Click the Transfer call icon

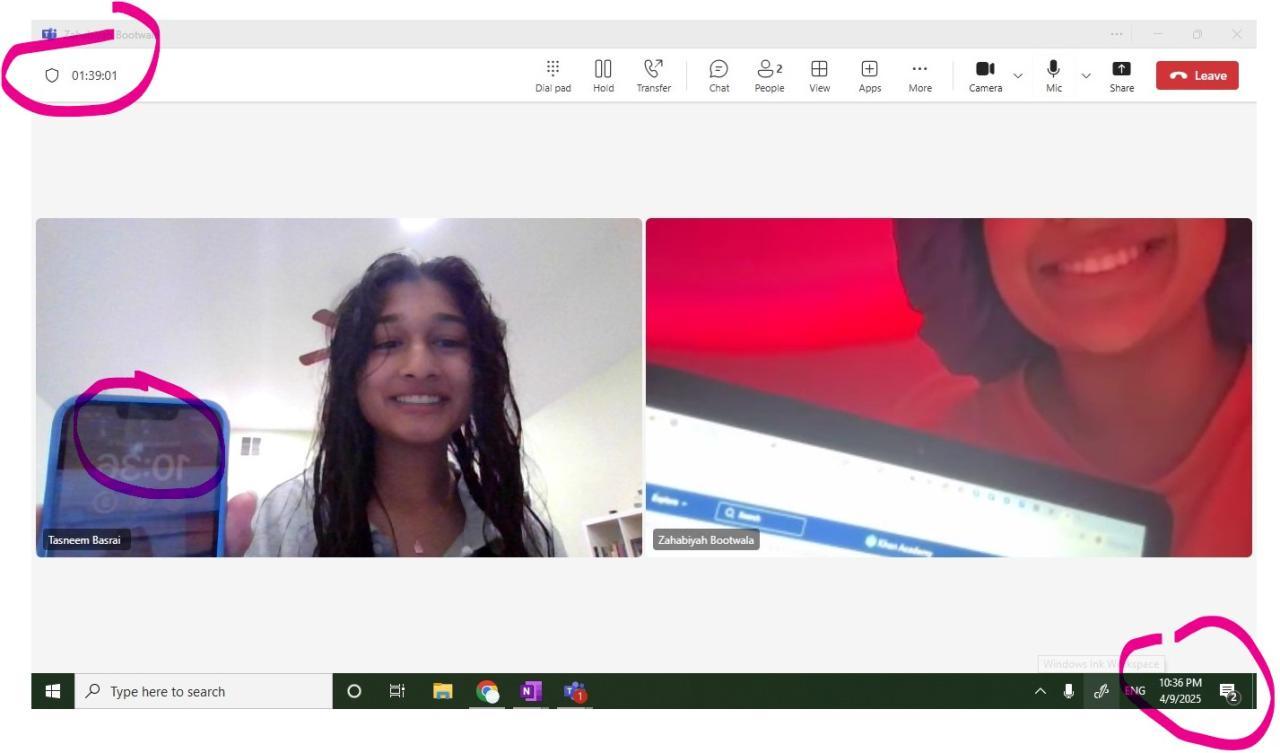(x=654, y=75)
